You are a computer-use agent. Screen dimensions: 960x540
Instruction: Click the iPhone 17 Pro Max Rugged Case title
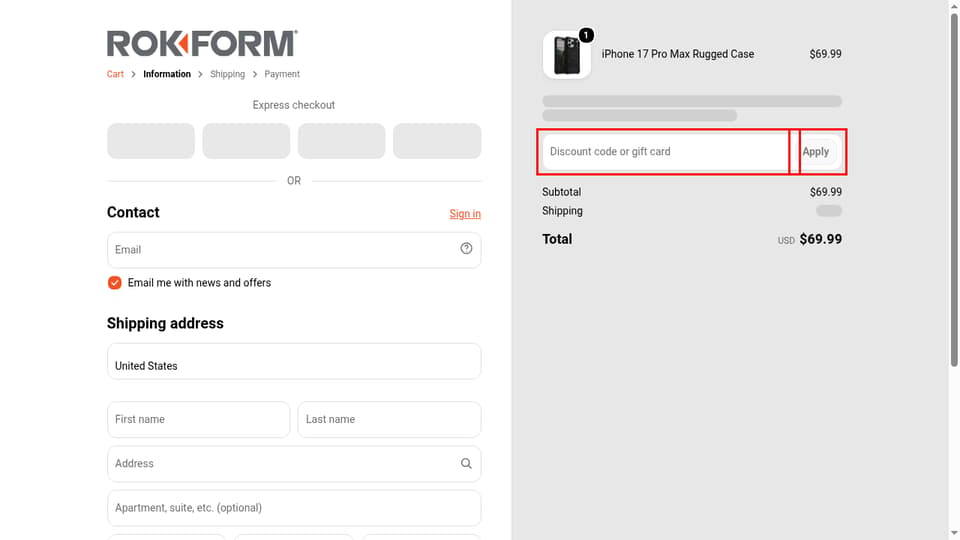click(x=678, y=54)
